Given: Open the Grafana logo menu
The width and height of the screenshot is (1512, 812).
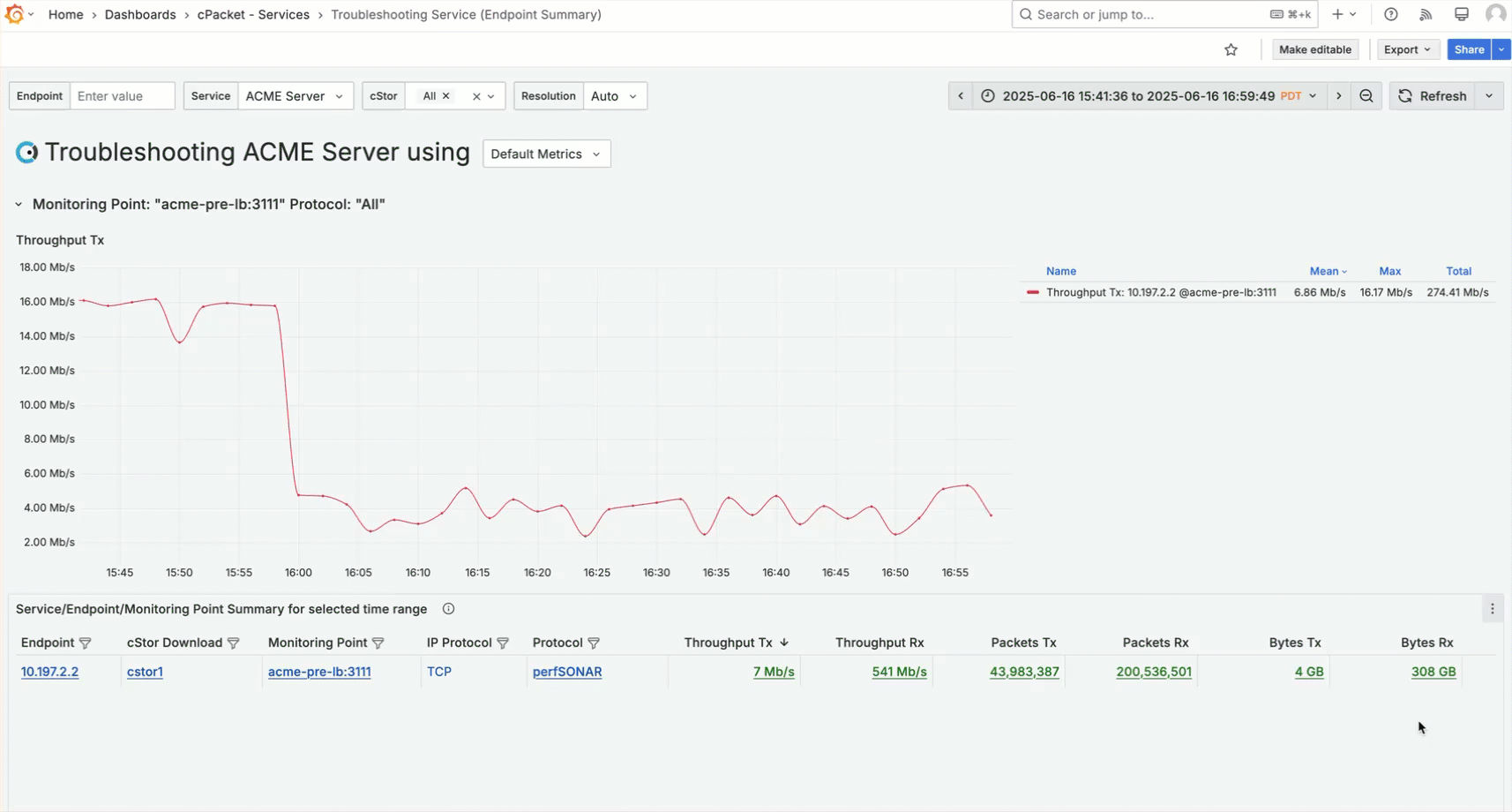Looking at the screenshot, I should (x=14, y=14).
